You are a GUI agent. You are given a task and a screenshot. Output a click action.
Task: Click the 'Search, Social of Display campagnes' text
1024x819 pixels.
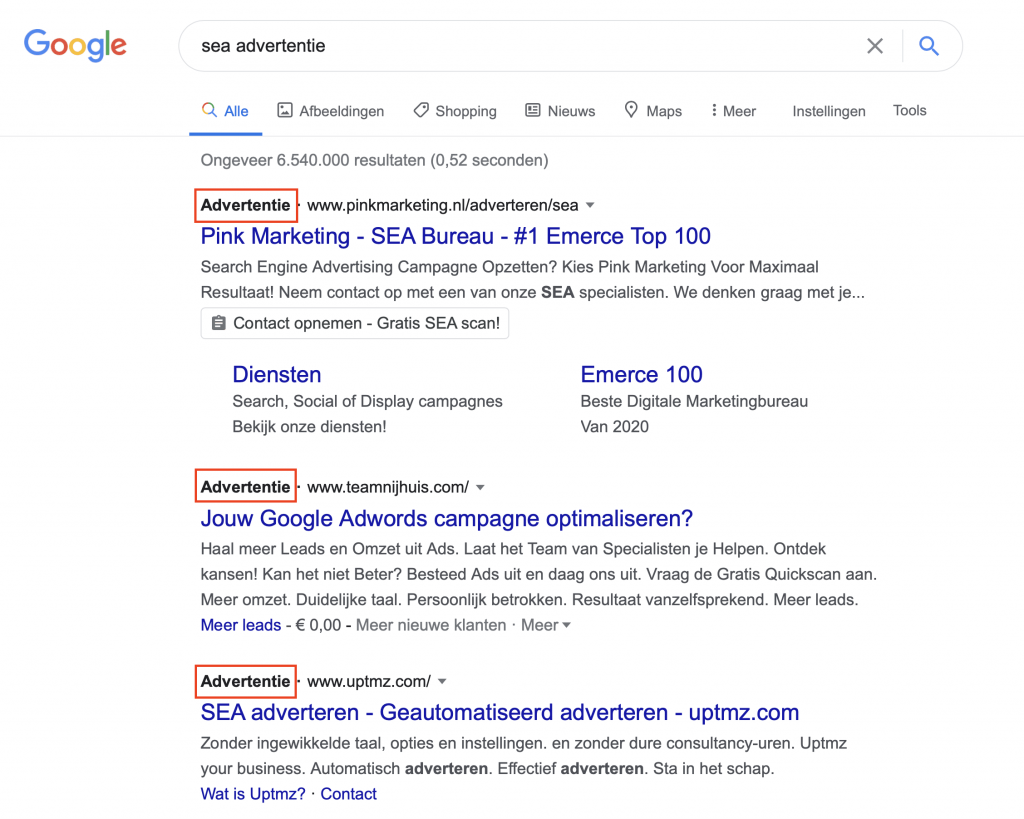pyautogui.click(x=368, y=401)
